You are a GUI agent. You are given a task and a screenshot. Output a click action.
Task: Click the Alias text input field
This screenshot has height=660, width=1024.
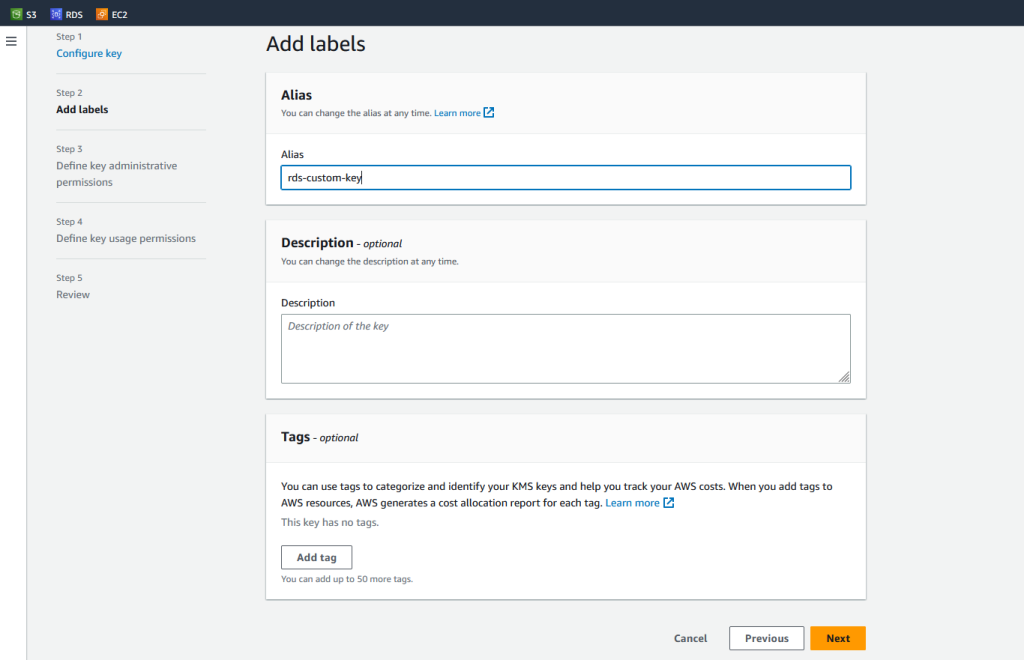click(565, 178)
